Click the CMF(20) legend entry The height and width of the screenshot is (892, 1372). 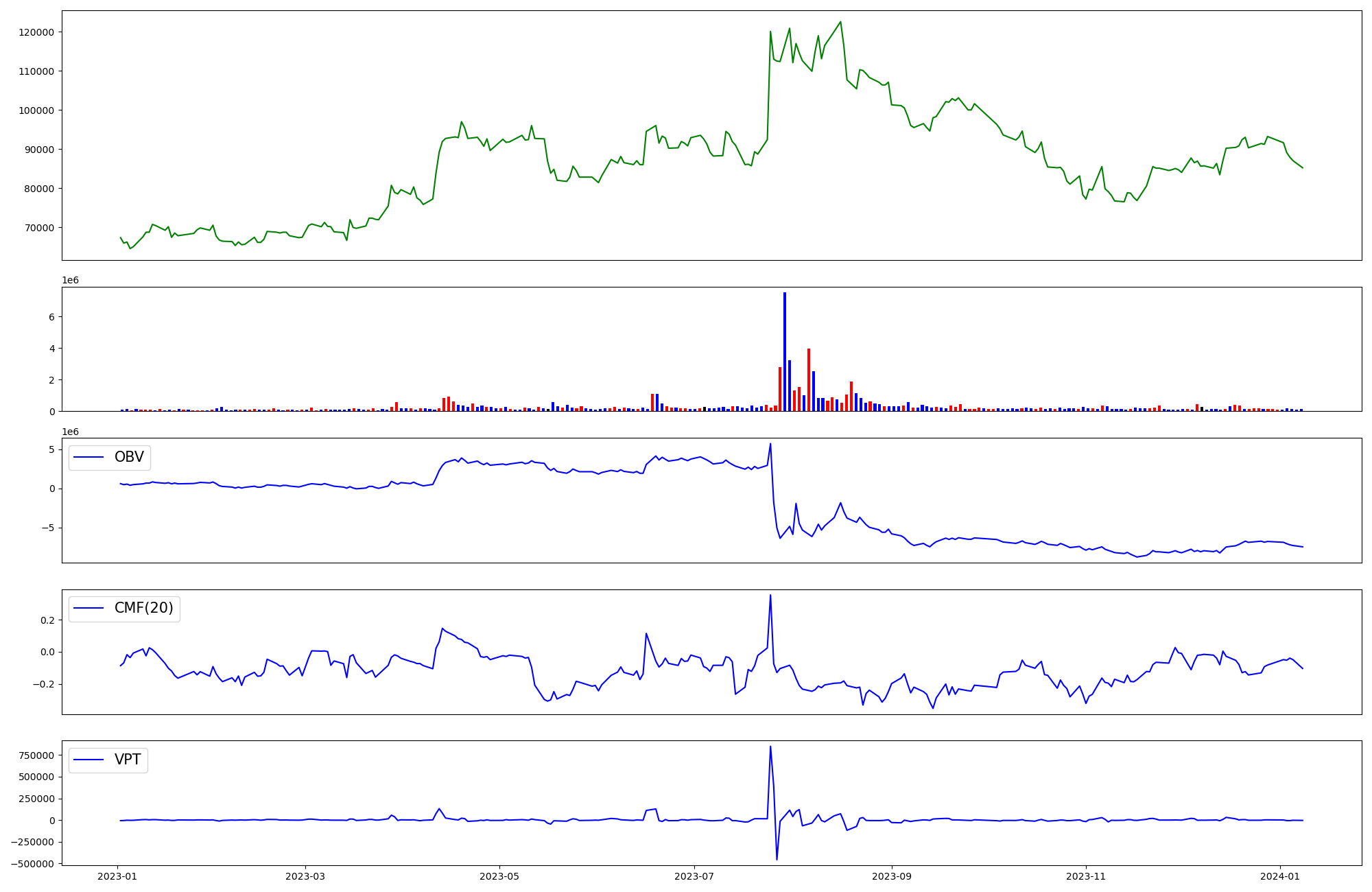(143, 609)
